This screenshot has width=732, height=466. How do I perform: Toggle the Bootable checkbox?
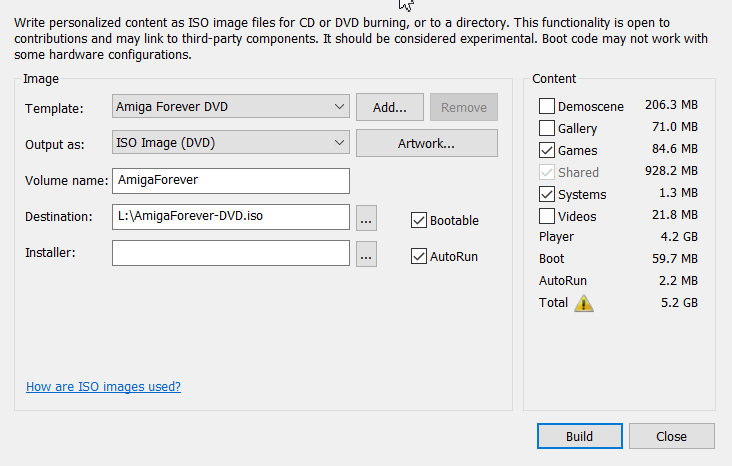click(419, 220)
